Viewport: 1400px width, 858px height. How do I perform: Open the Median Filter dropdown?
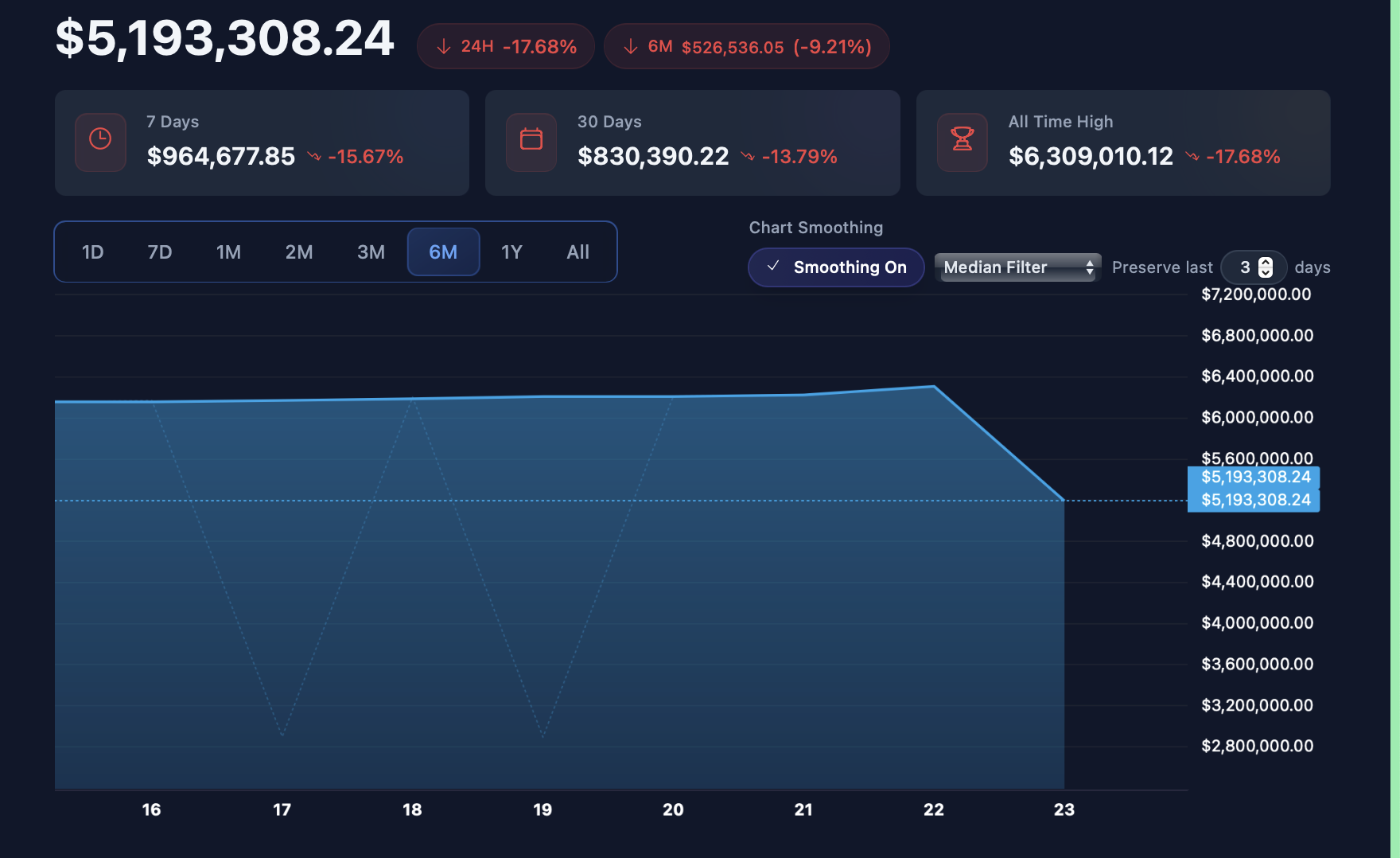1017,267
